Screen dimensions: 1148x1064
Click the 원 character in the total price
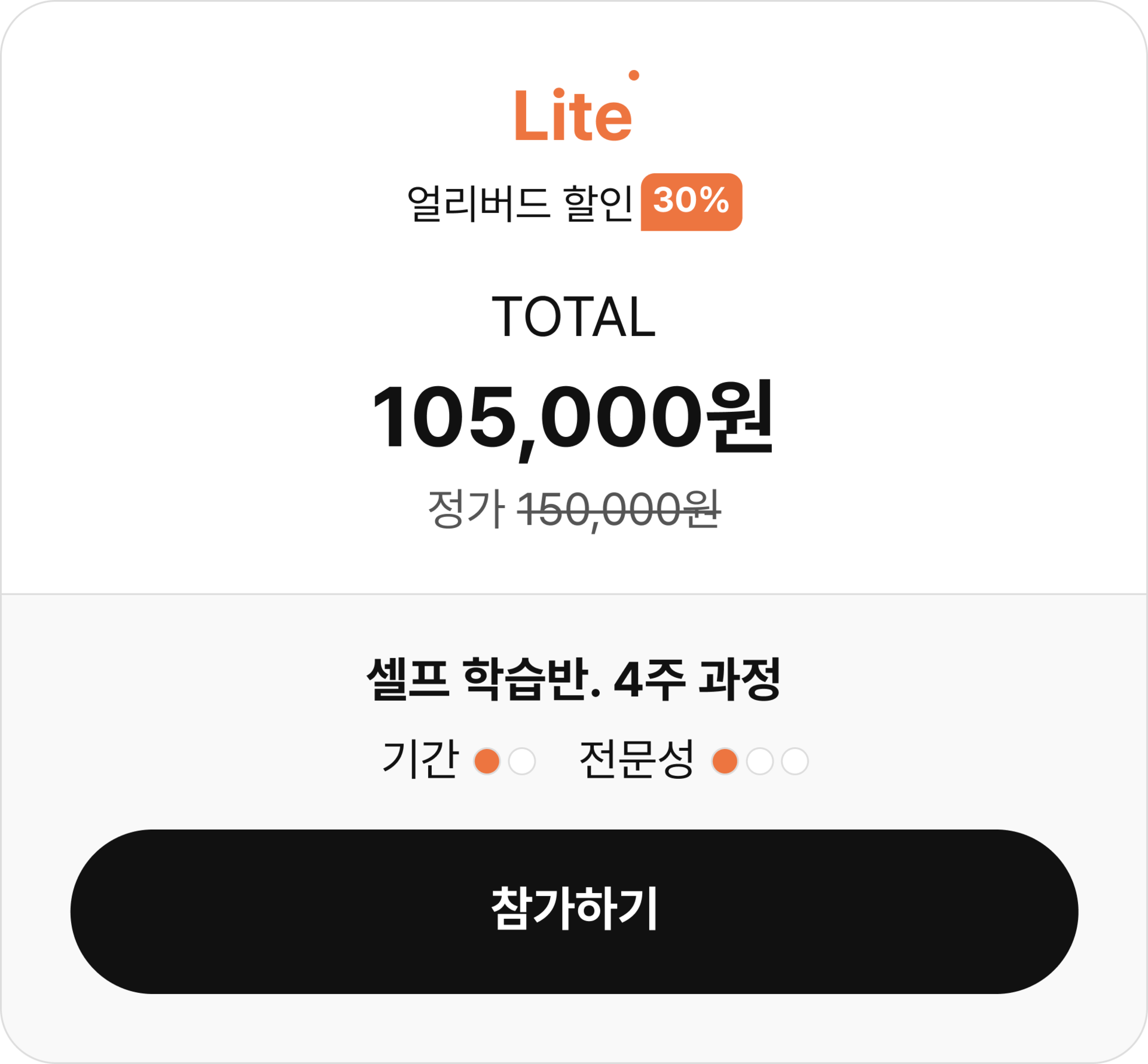click(x=740, y=416)
